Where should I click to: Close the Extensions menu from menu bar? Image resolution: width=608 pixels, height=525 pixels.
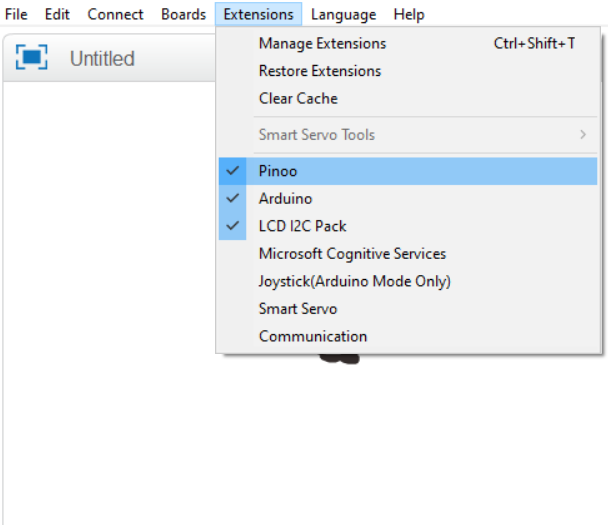(x=259, y=14)
